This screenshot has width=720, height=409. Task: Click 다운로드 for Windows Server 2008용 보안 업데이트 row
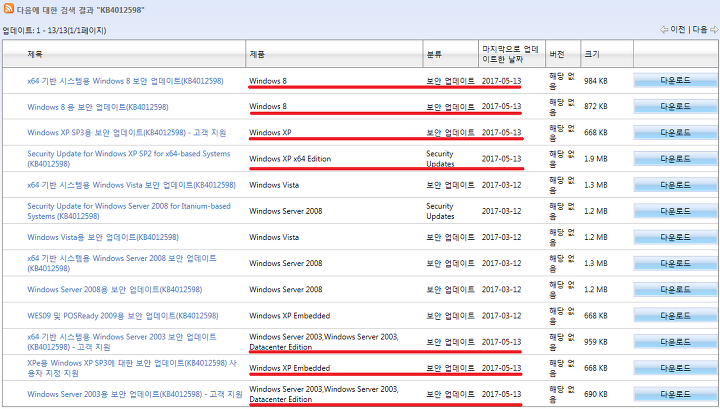pyautogui.click(x=675, y=290)
